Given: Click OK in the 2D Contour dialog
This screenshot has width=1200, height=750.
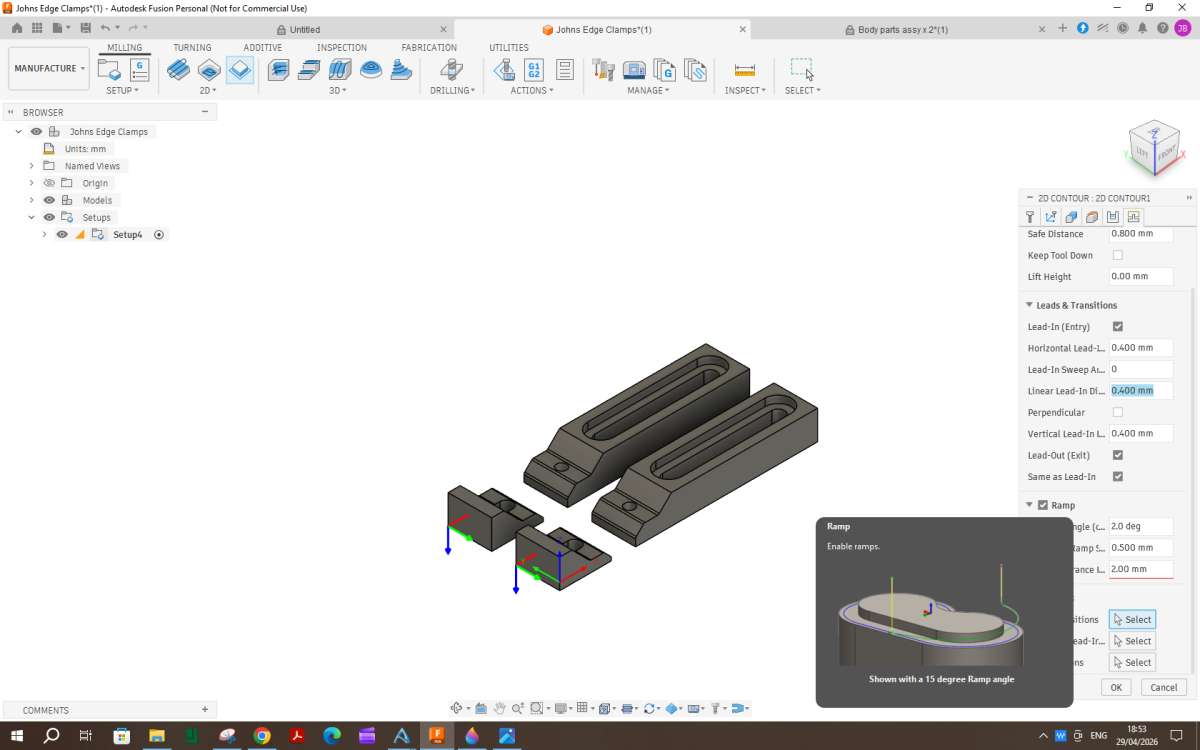Looking at the screenshot, I should [x=1116, y=687].
